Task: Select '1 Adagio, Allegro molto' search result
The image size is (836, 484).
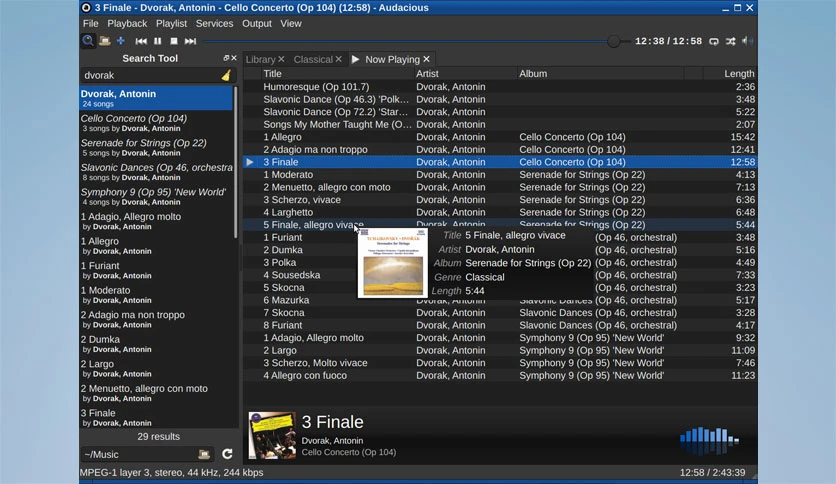Action: [x=156, y=221]
